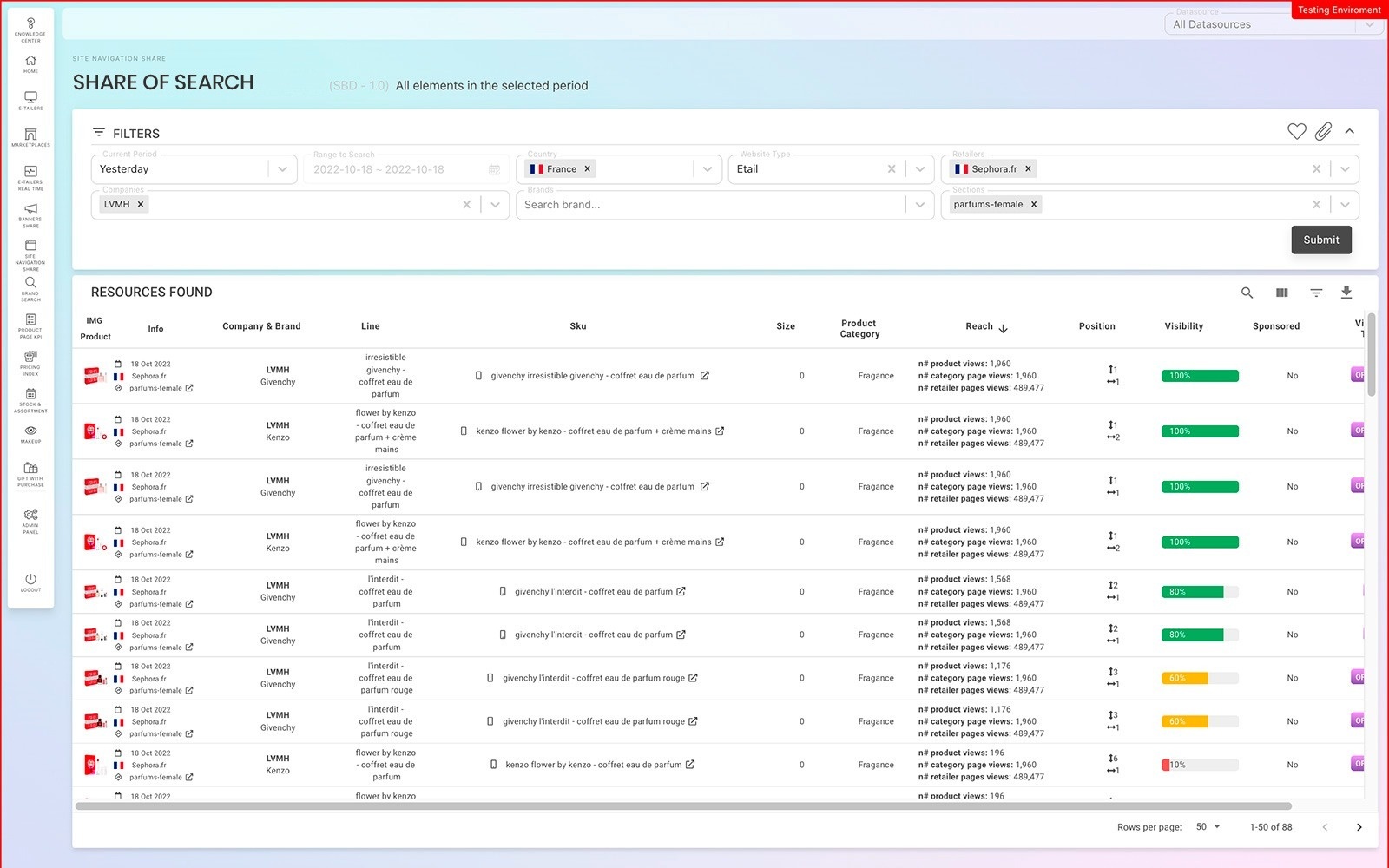Sort by the Sponsored column header
Screen dimensions: 1389x868
click(1276, 326)
